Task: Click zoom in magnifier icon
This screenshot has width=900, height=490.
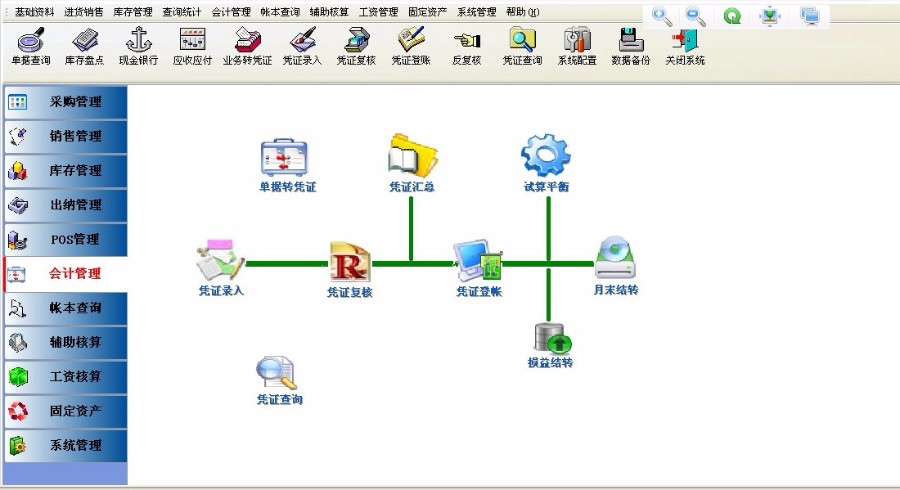Action: point(662,16)
